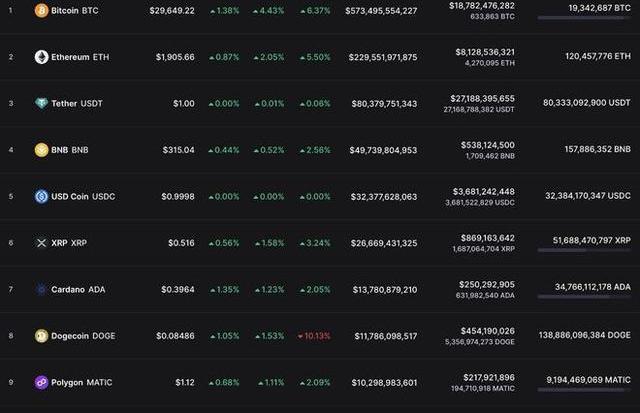
Task: Click the Ethereum logo icon
Action: [41, 57]
